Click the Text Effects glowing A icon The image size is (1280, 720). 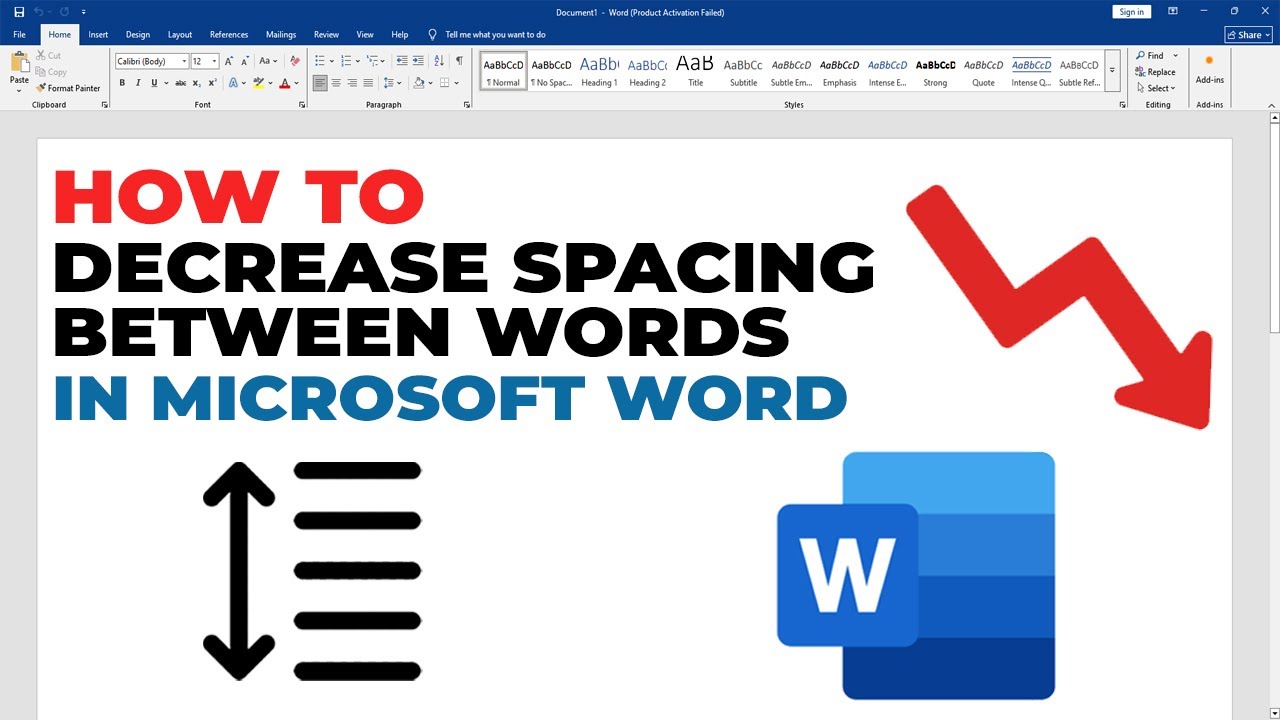tap(234, 83)
